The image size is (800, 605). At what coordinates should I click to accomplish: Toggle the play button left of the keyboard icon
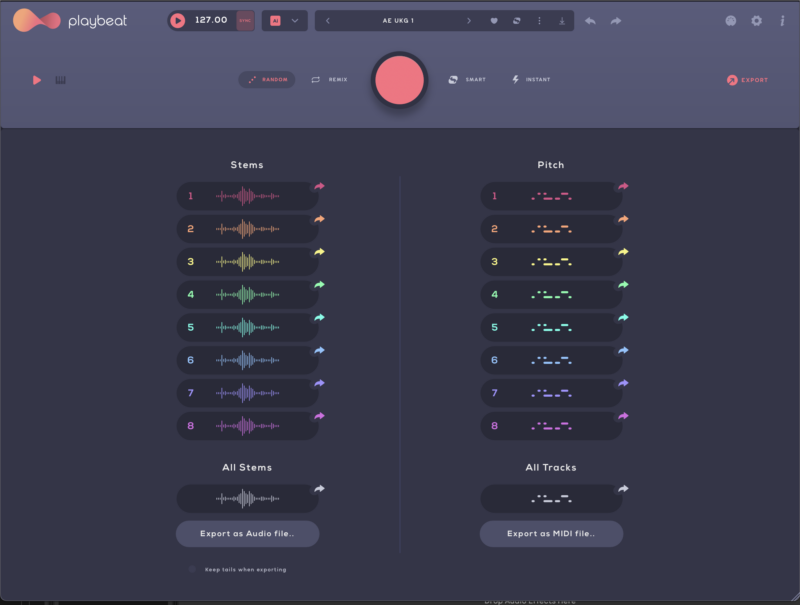click(x=38, y=79)
